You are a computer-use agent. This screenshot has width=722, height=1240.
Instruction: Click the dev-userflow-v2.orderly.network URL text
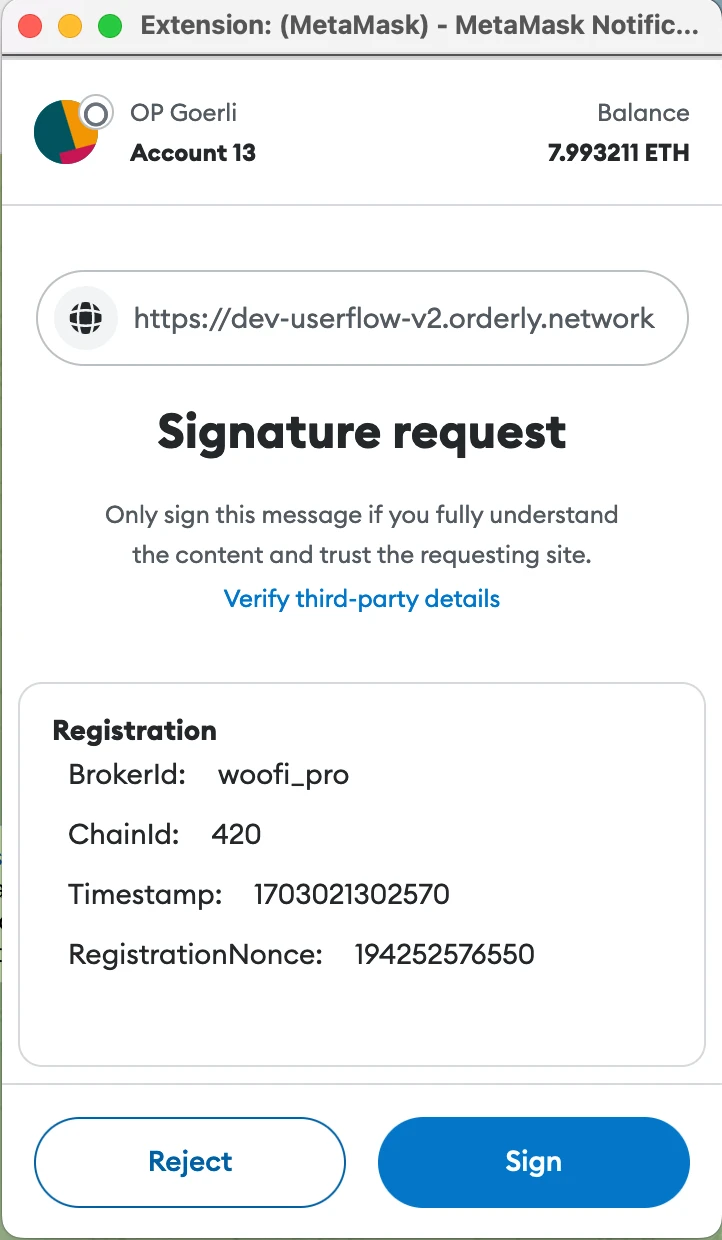coord(394,319)
